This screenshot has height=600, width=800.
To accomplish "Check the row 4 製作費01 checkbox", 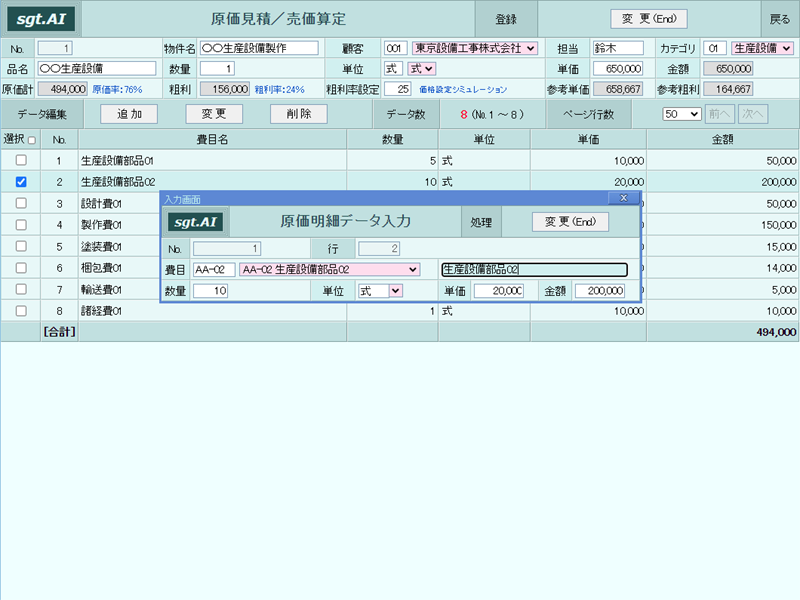I will pos(21,224).
